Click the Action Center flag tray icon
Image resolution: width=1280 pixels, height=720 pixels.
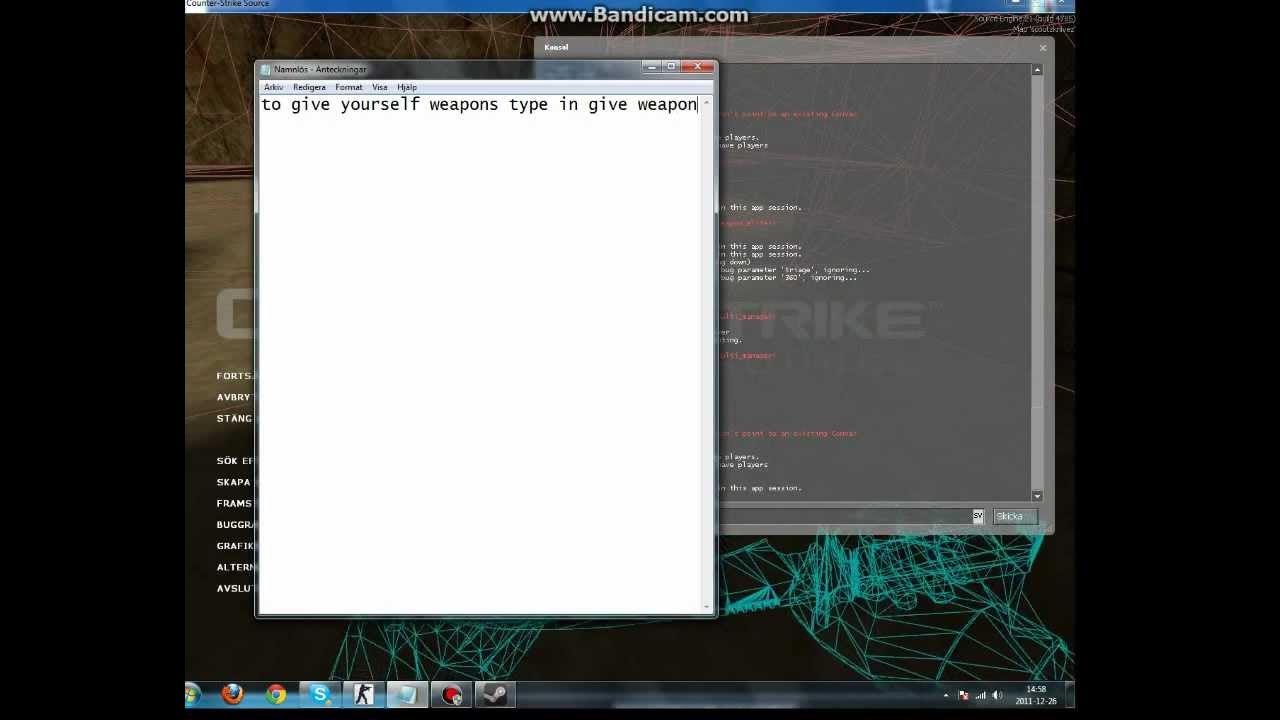[x=964, y=695]
